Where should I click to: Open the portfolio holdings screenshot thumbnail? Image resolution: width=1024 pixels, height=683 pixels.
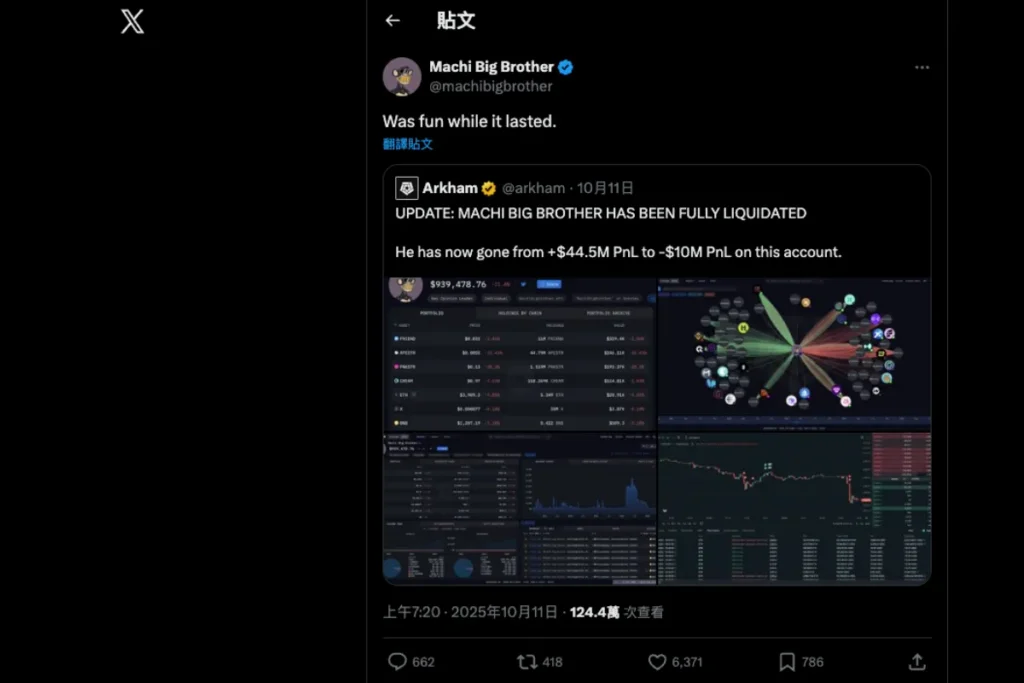[x=519, y=354]
